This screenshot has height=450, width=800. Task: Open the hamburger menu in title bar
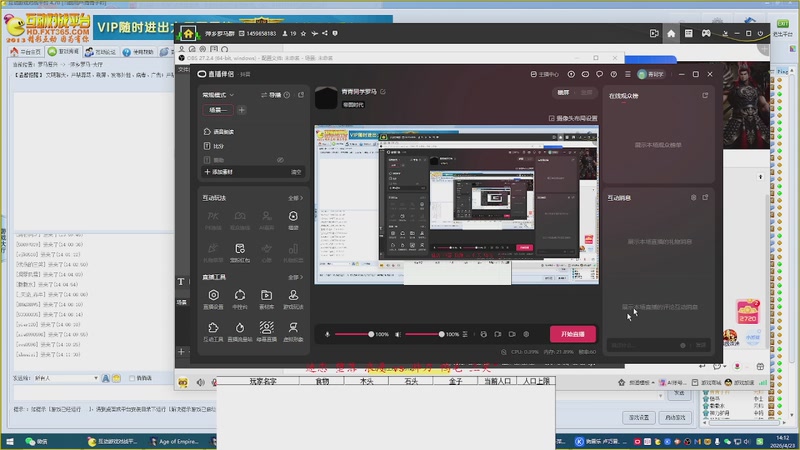pos(628,74)
